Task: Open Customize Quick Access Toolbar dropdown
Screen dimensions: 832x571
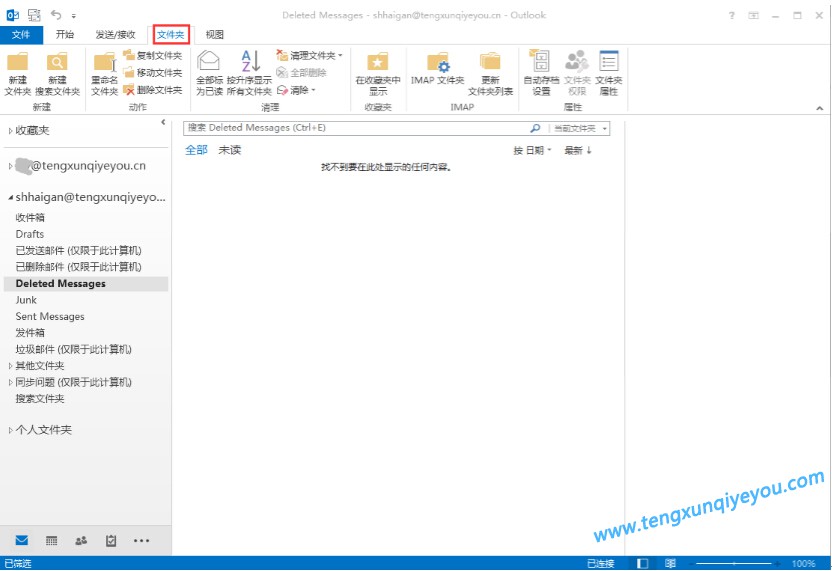Action: coord(73,16)
